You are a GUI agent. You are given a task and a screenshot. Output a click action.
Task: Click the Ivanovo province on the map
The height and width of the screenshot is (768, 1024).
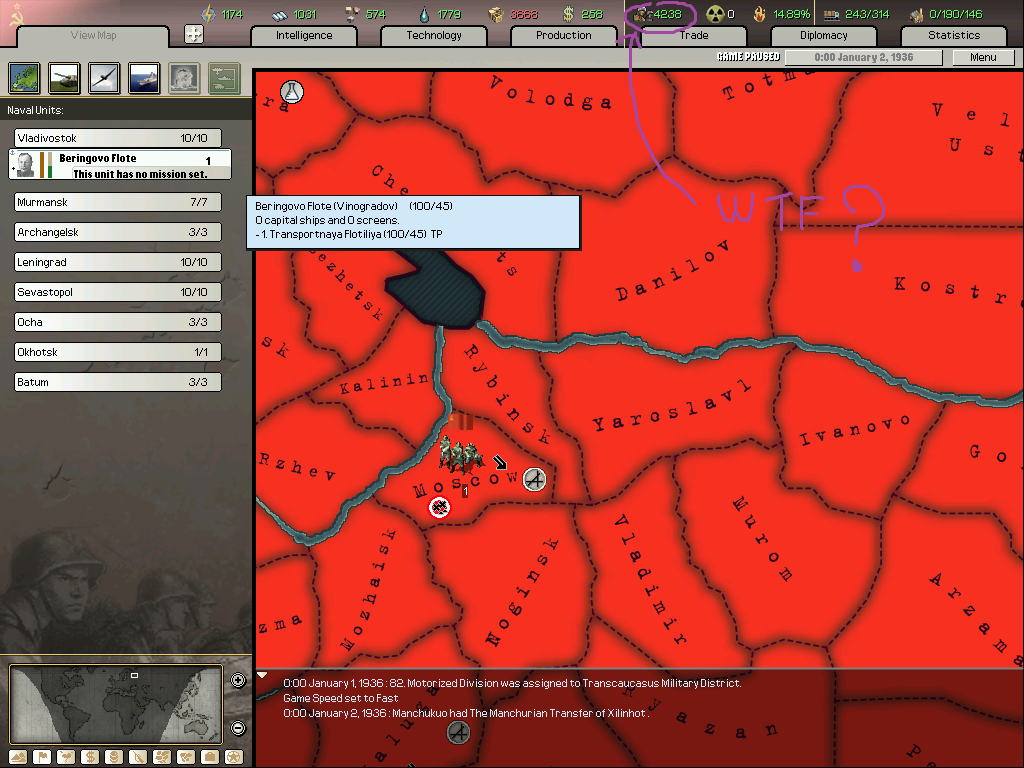(x=854, y=430)
